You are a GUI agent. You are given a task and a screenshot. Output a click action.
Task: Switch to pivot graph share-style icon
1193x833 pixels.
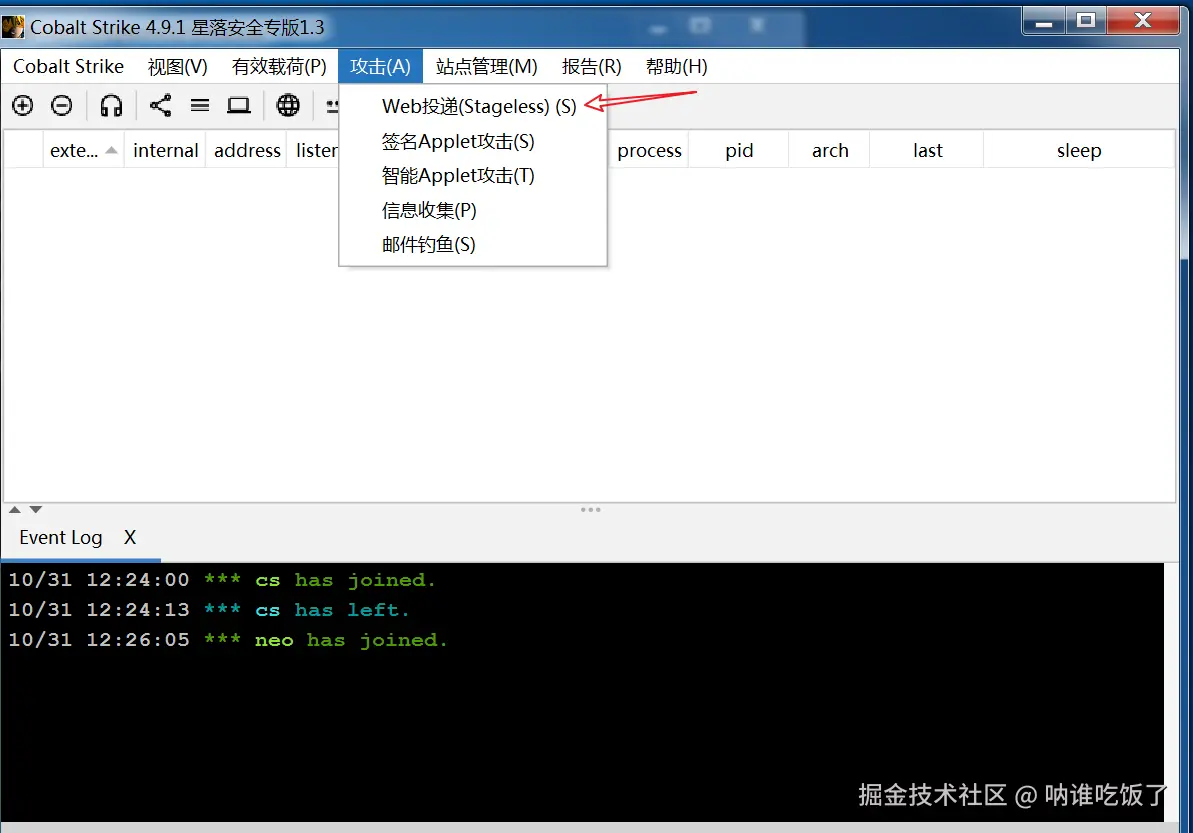[x=161, y=105]
